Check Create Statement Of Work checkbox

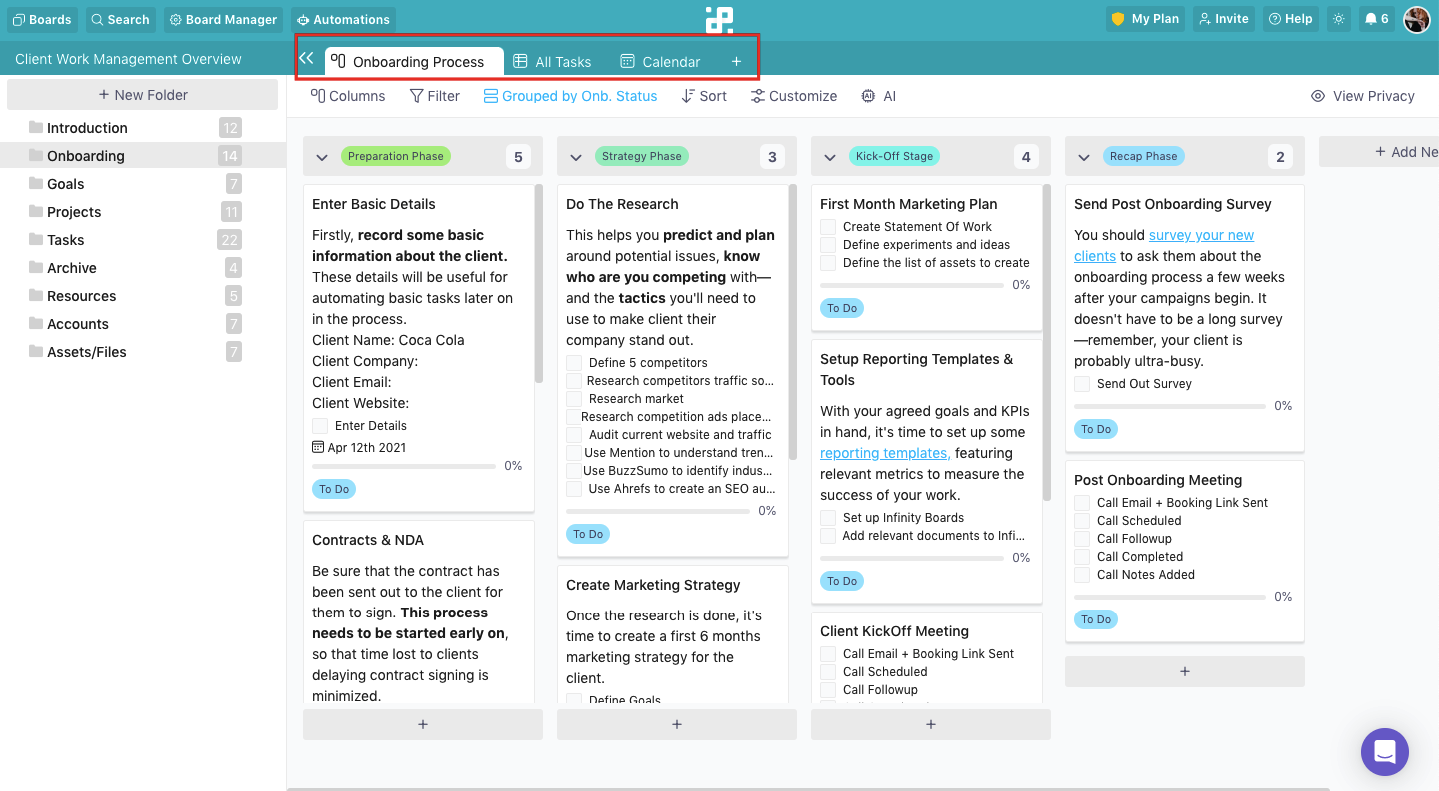tap(828, 227)
